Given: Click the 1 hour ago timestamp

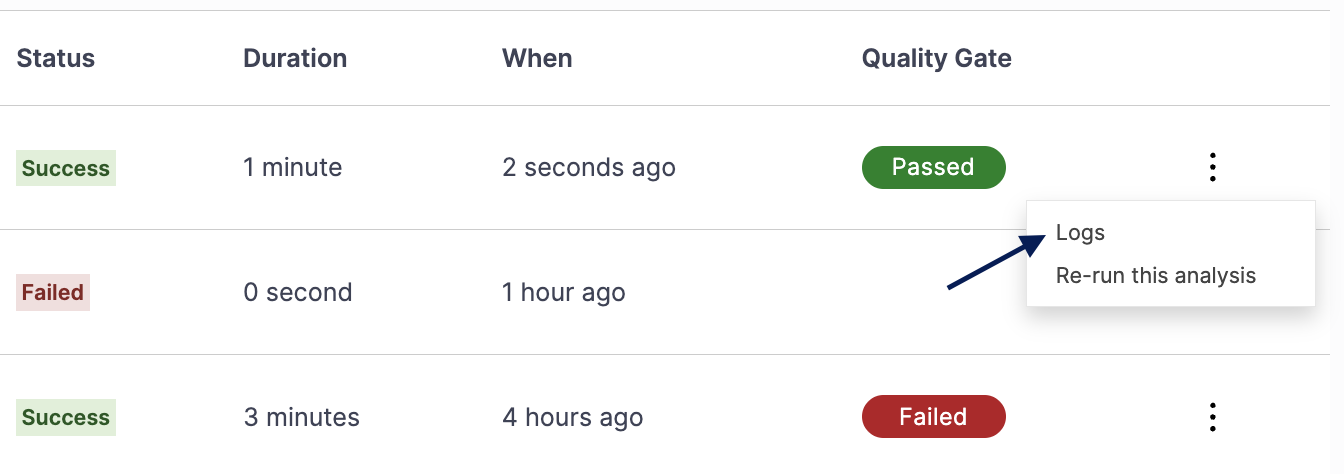Looking at the screenshot, I should 563,293.
